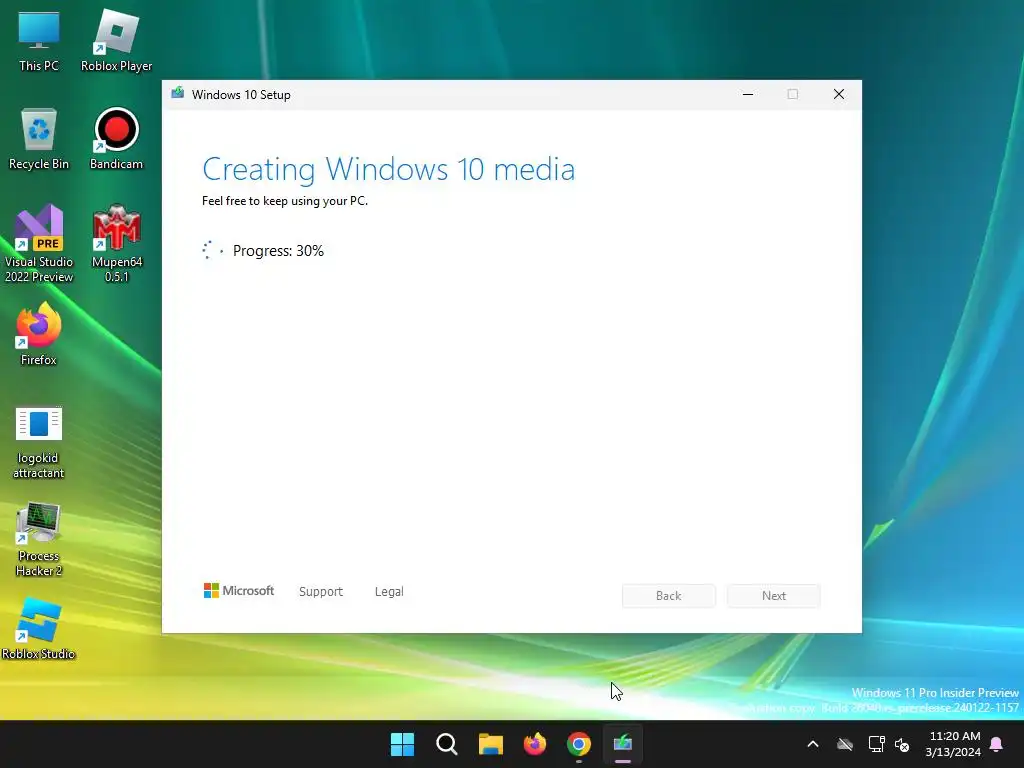Open Visual Studio 2022 Preview shortcut

[x=39, y=244]
